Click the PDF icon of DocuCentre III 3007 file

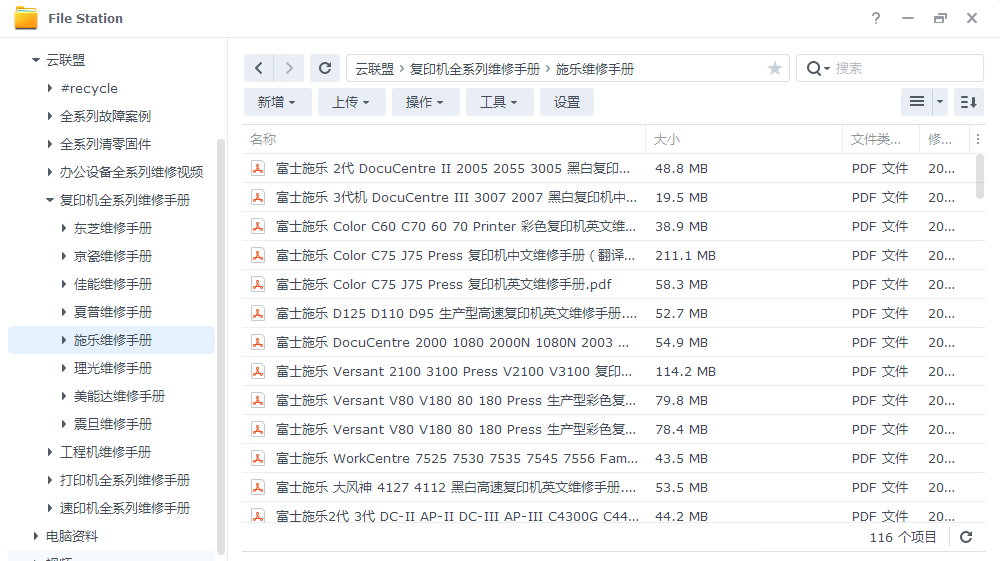(x=258, y=198)
